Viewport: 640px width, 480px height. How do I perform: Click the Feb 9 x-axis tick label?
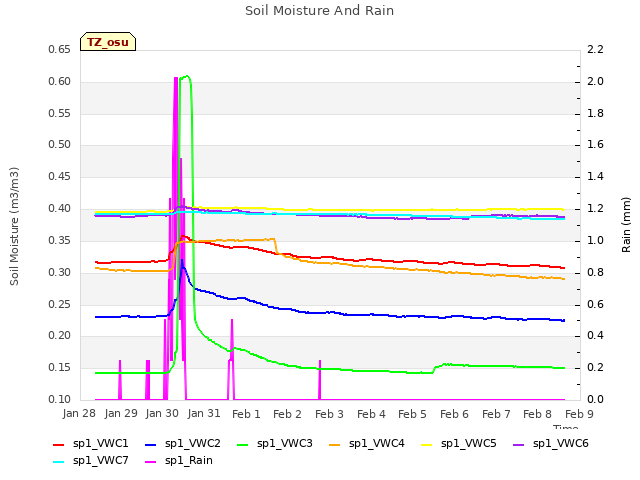click(579, 414)
